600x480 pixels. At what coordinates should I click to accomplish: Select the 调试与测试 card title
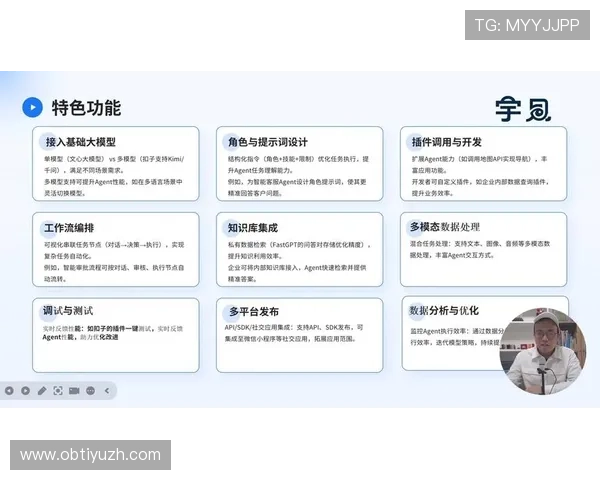(x=68, y=310)
